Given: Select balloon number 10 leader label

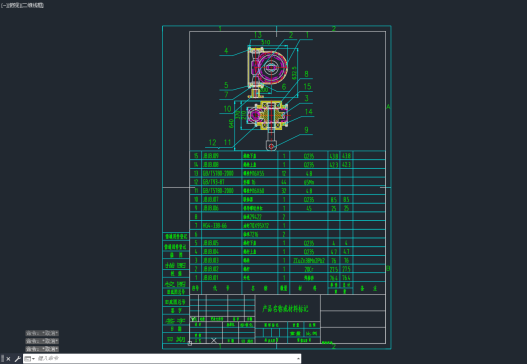Looking at the screenshot, I should 228,109.
